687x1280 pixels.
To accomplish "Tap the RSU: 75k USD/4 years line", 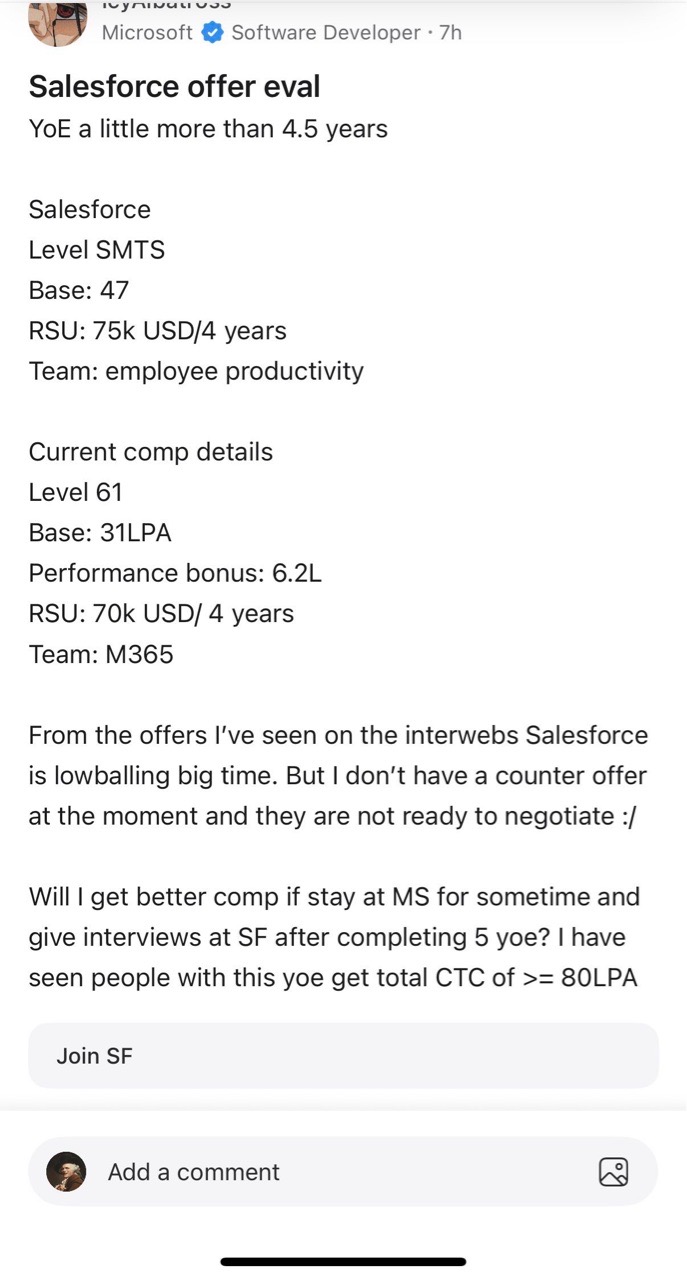I will [x=157, y=331].
